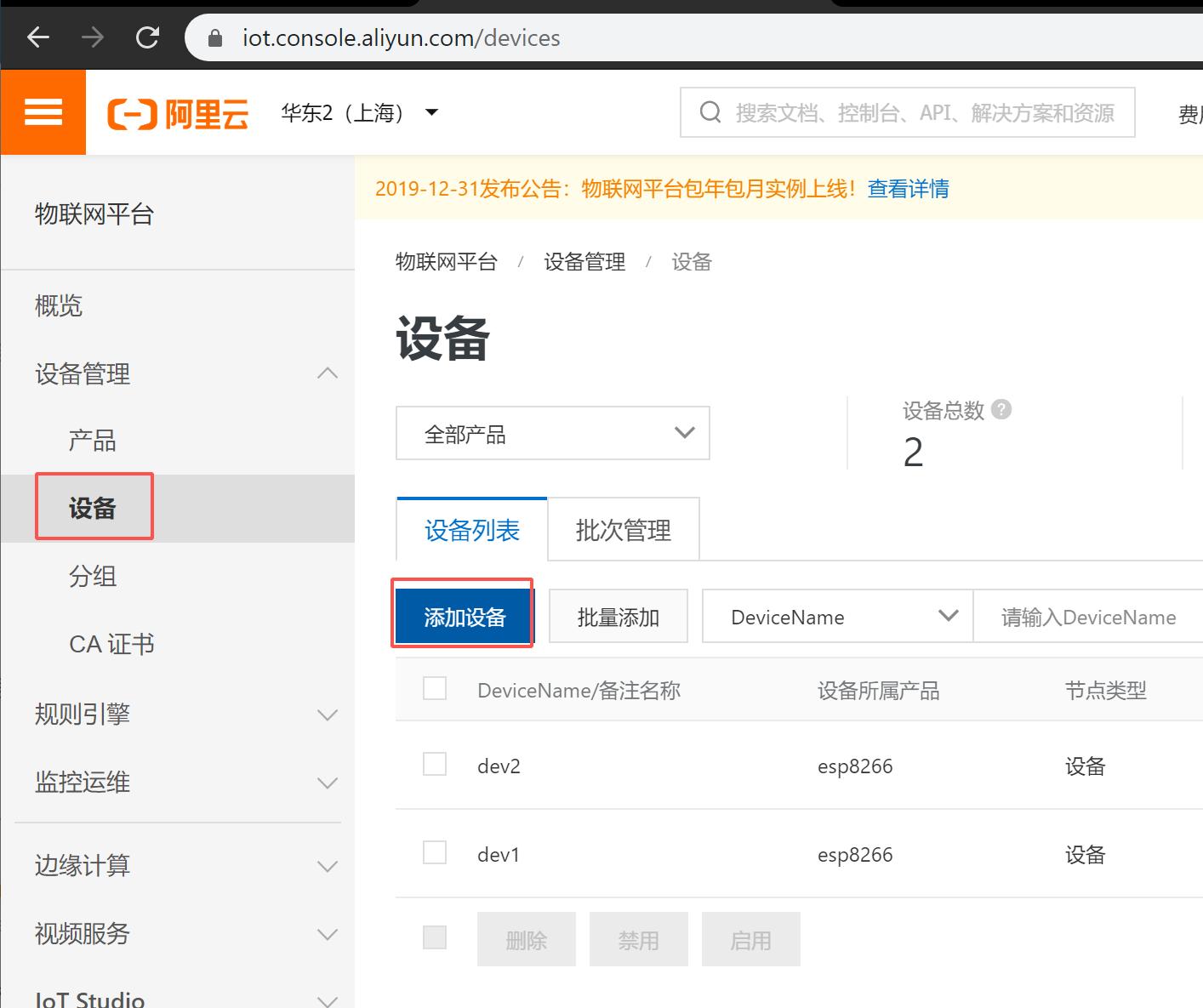Check the select-all checkbox in the table header
This screenshot has width=1203, height=1008.
click(434, 687)
